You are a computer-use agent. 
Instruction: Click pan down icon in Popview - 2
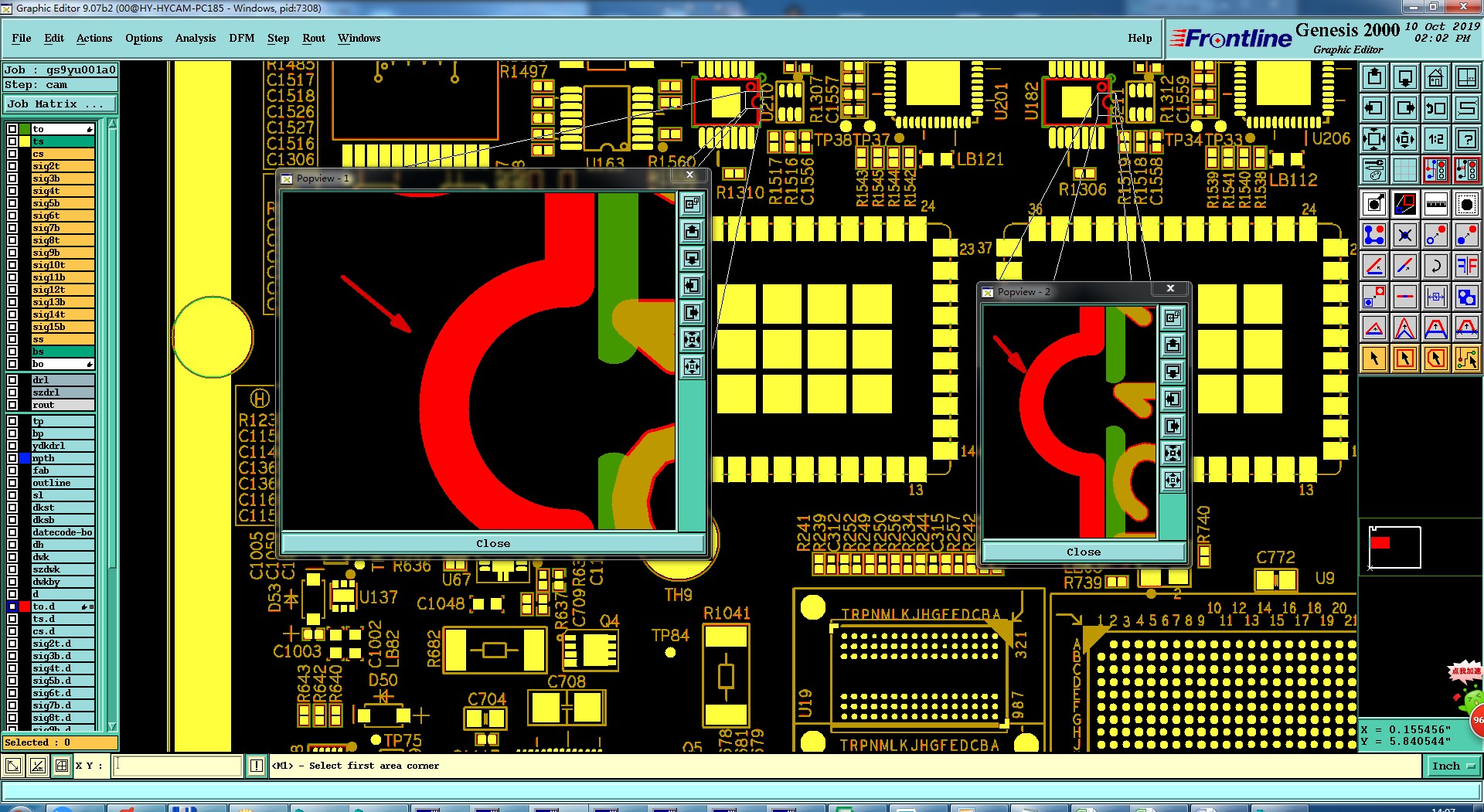[1173, 372]
